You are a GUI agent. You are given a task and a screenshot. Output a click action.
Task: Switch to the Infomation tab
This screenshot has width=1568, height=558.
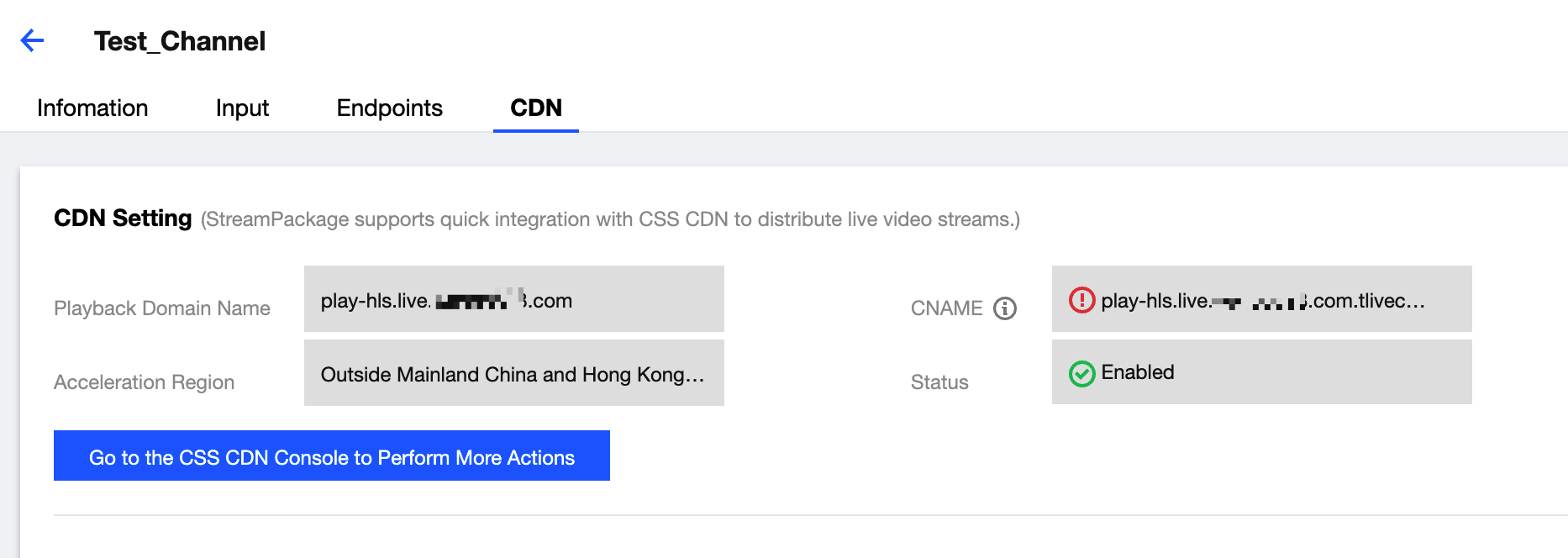92,108
